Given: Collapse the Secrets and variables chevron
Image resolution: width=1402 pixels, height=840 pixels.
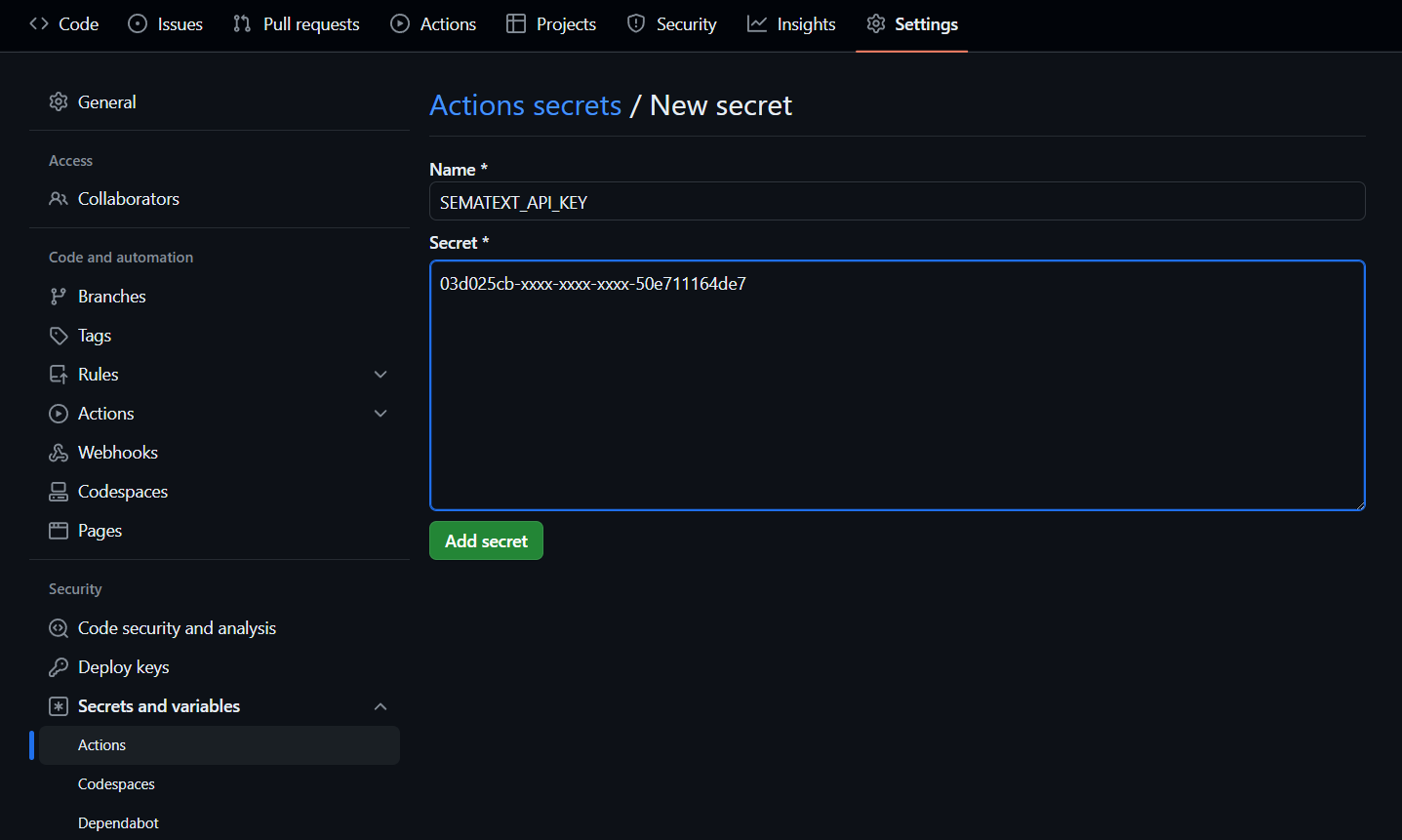Looking at the screenshot, I should 381,706.
